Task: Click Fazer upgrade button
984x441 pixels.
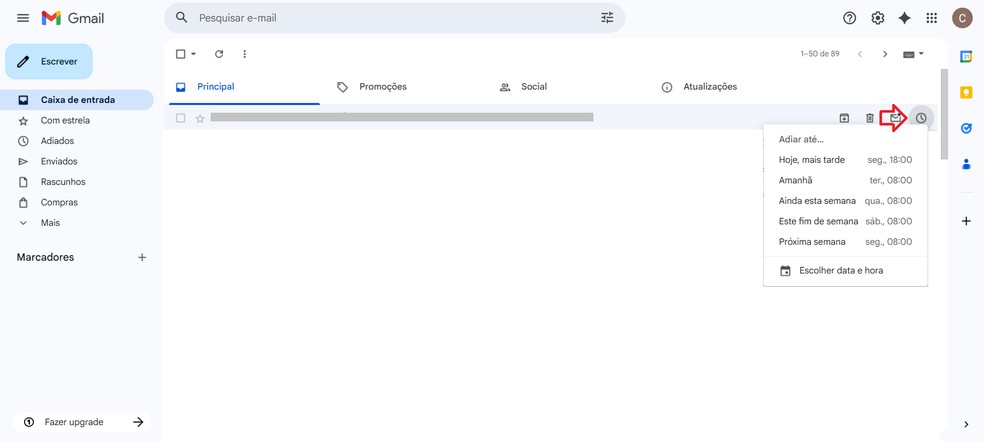Action: (x=82, y=422)
